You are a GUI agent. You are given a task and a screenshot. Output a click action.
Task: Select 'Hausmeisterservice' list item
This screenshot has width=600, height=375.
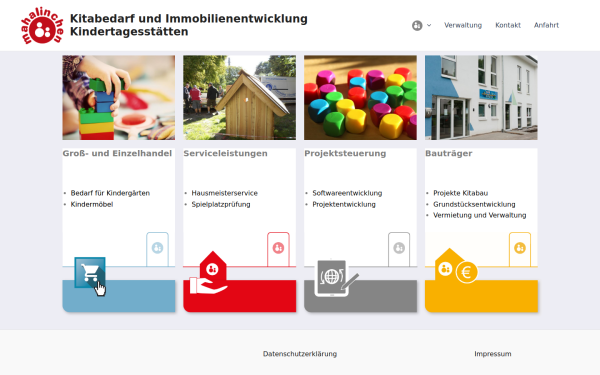[225, 193]
